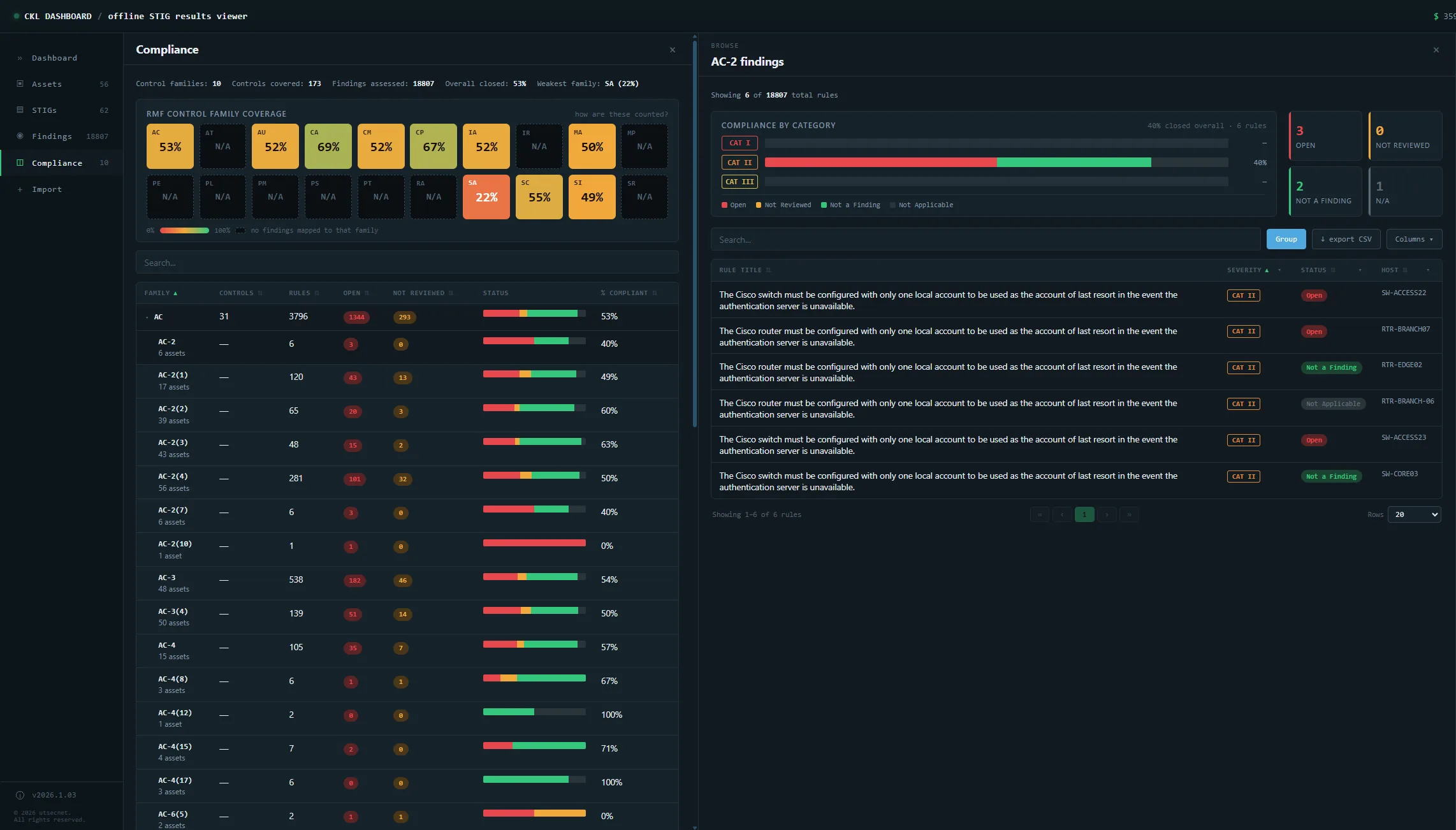The width and height of the screenshot is (1456, 830).
Task: Close the AC-2 findings panel
Action: [x=1436, y=50]
